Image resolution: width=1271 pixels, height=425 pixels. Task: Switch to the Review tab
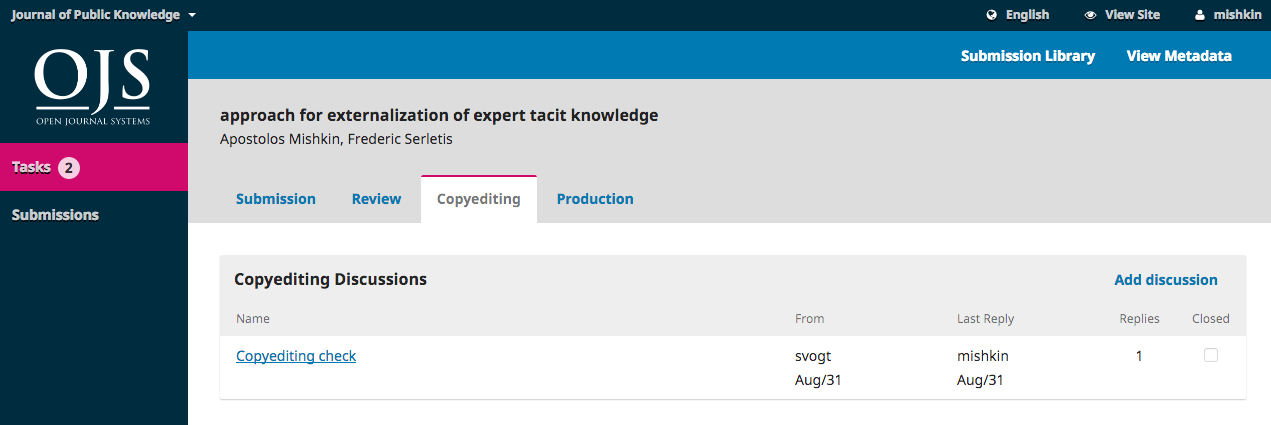tap(376, 199)
